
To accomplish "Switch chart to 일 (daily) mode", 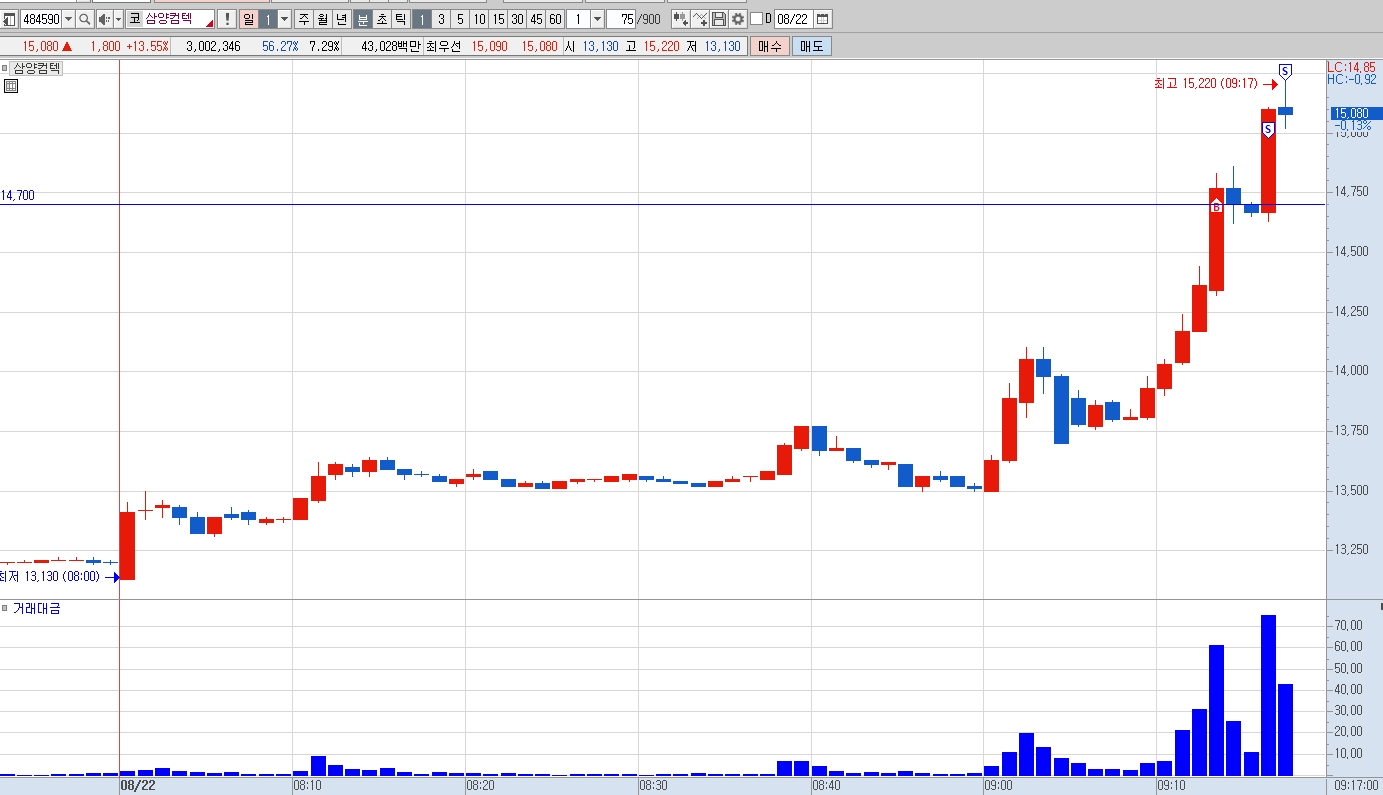I will 249,19.
